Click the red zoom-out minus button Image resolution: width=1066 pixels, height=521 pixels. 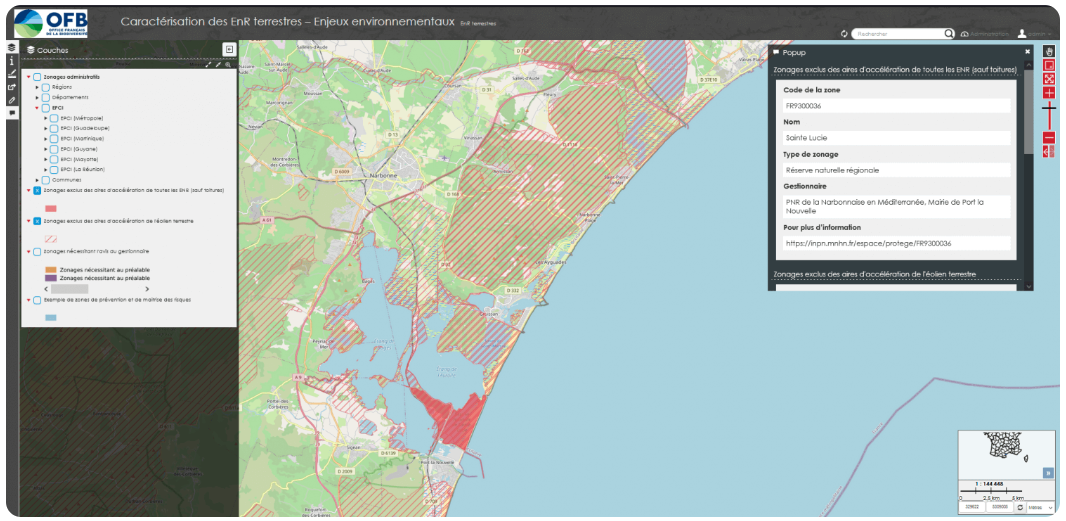1049,138
